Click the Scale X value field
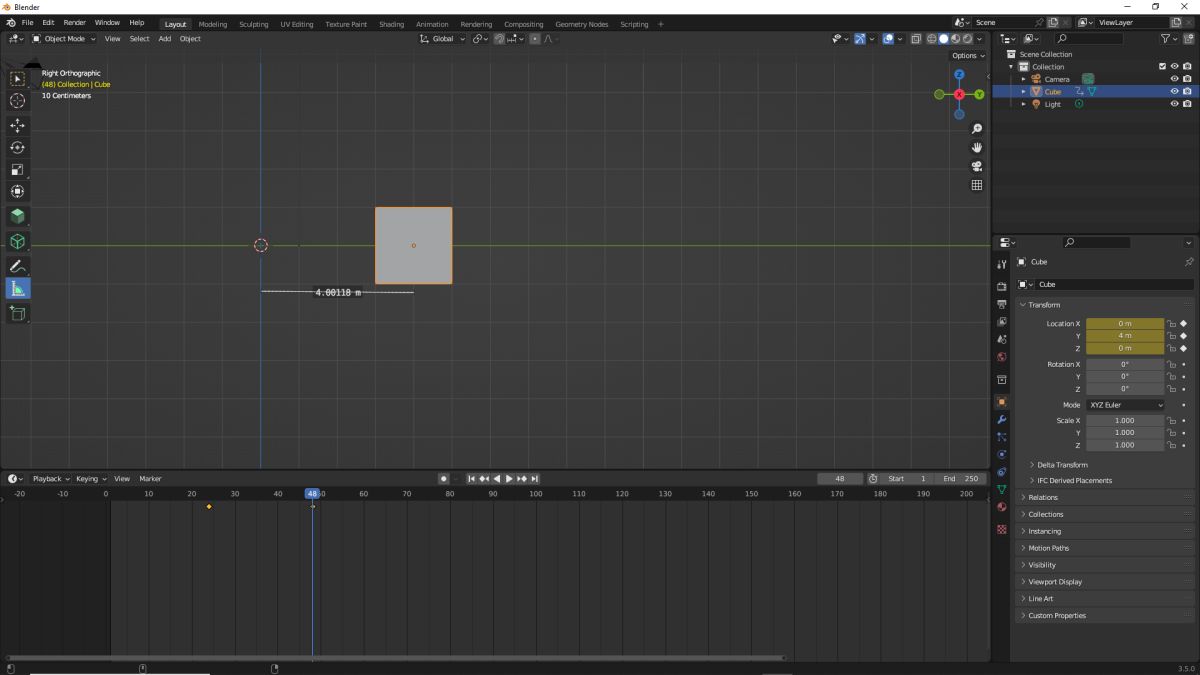1200x675 pixels. 1125,421
